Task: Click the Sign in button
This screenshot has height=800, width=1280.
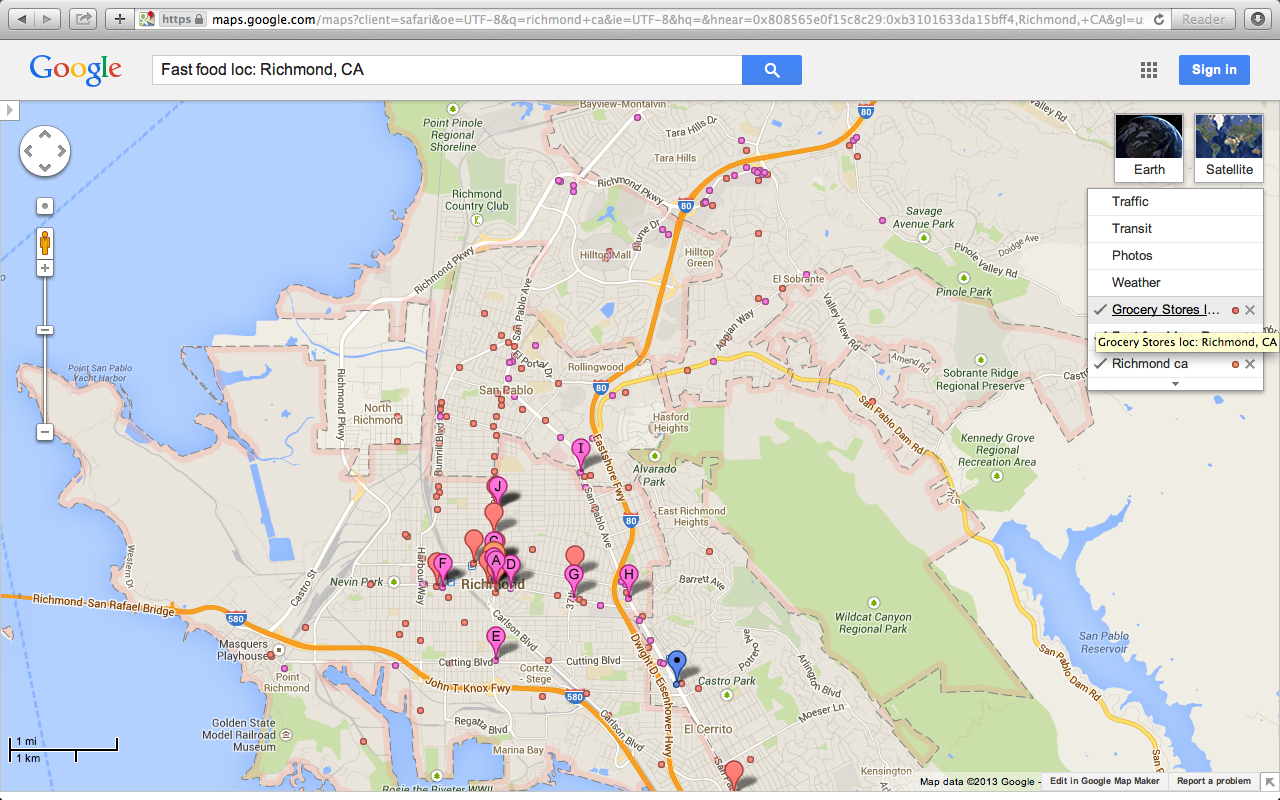Action: [x=1214, y=70]
